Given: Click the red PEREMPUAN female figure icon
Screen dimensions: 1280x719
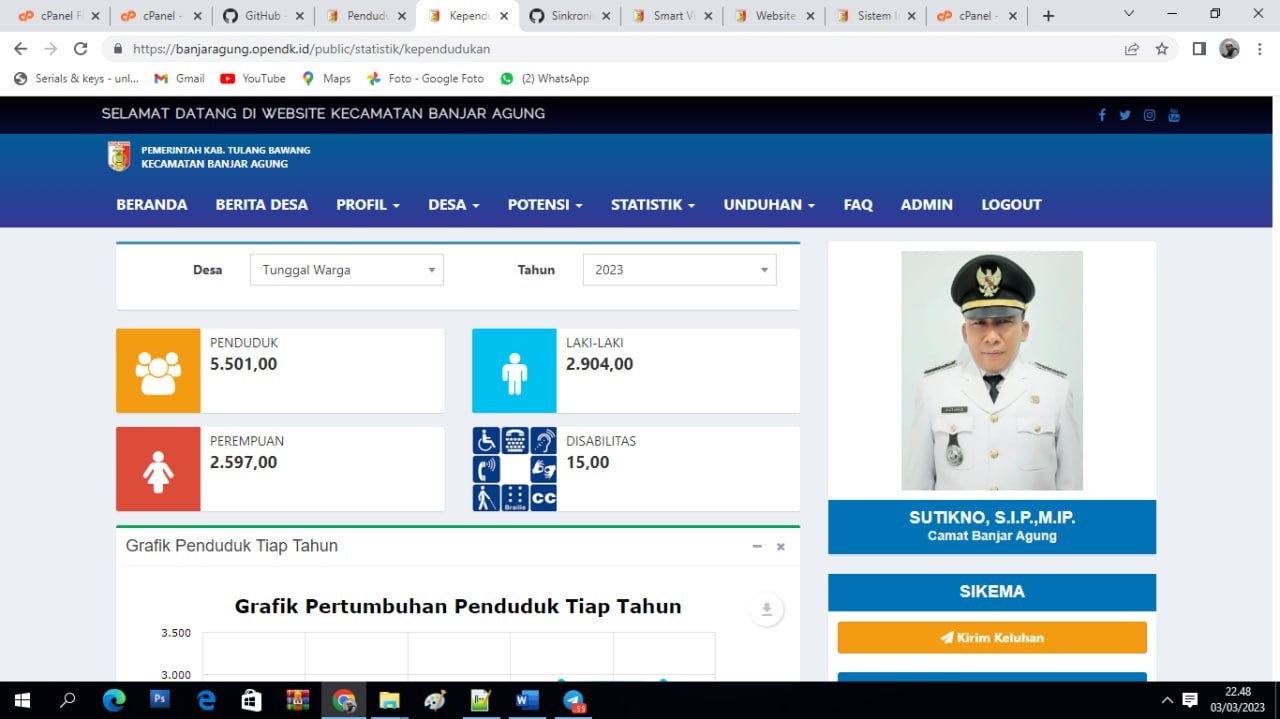Looking at the screenshot, I should (x=157, y=468).
